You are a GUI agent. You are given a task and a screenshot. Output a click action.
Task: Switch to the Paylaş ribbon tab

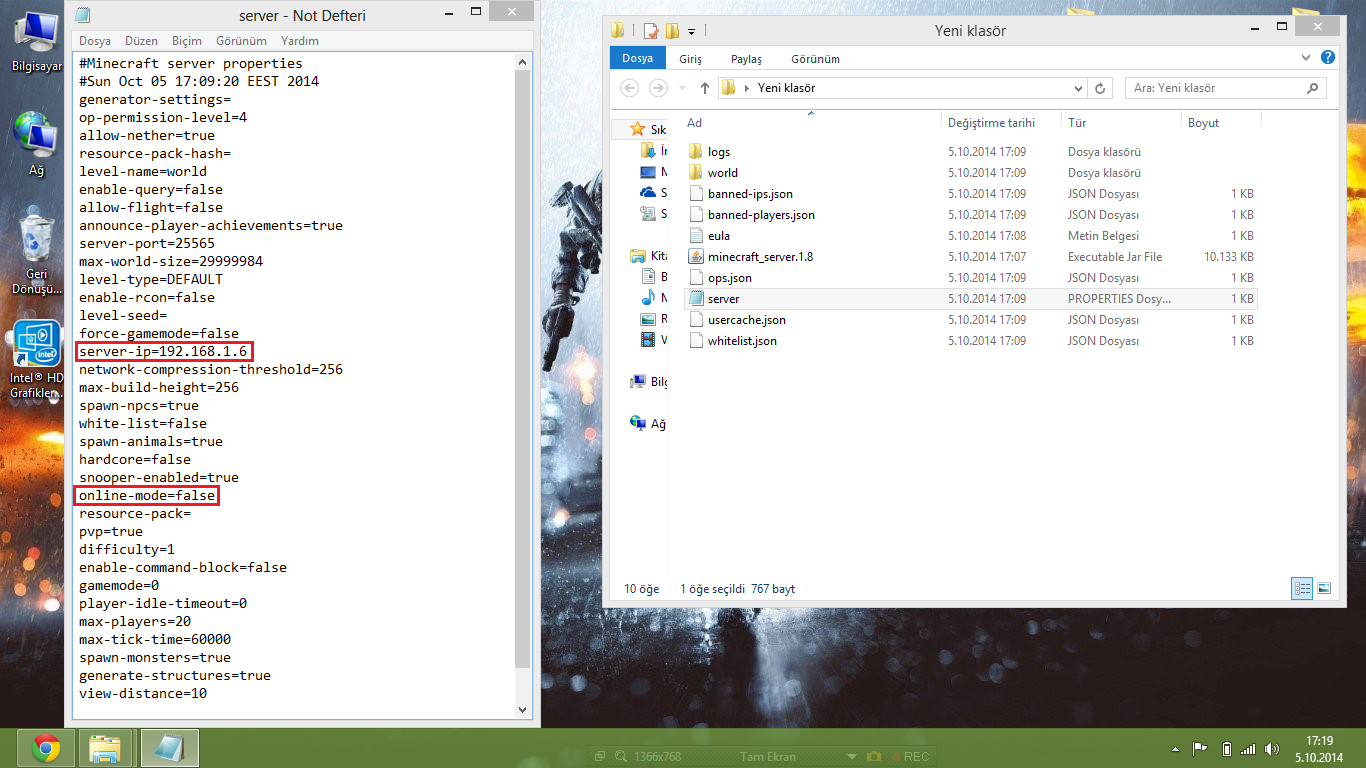(746, 59)
